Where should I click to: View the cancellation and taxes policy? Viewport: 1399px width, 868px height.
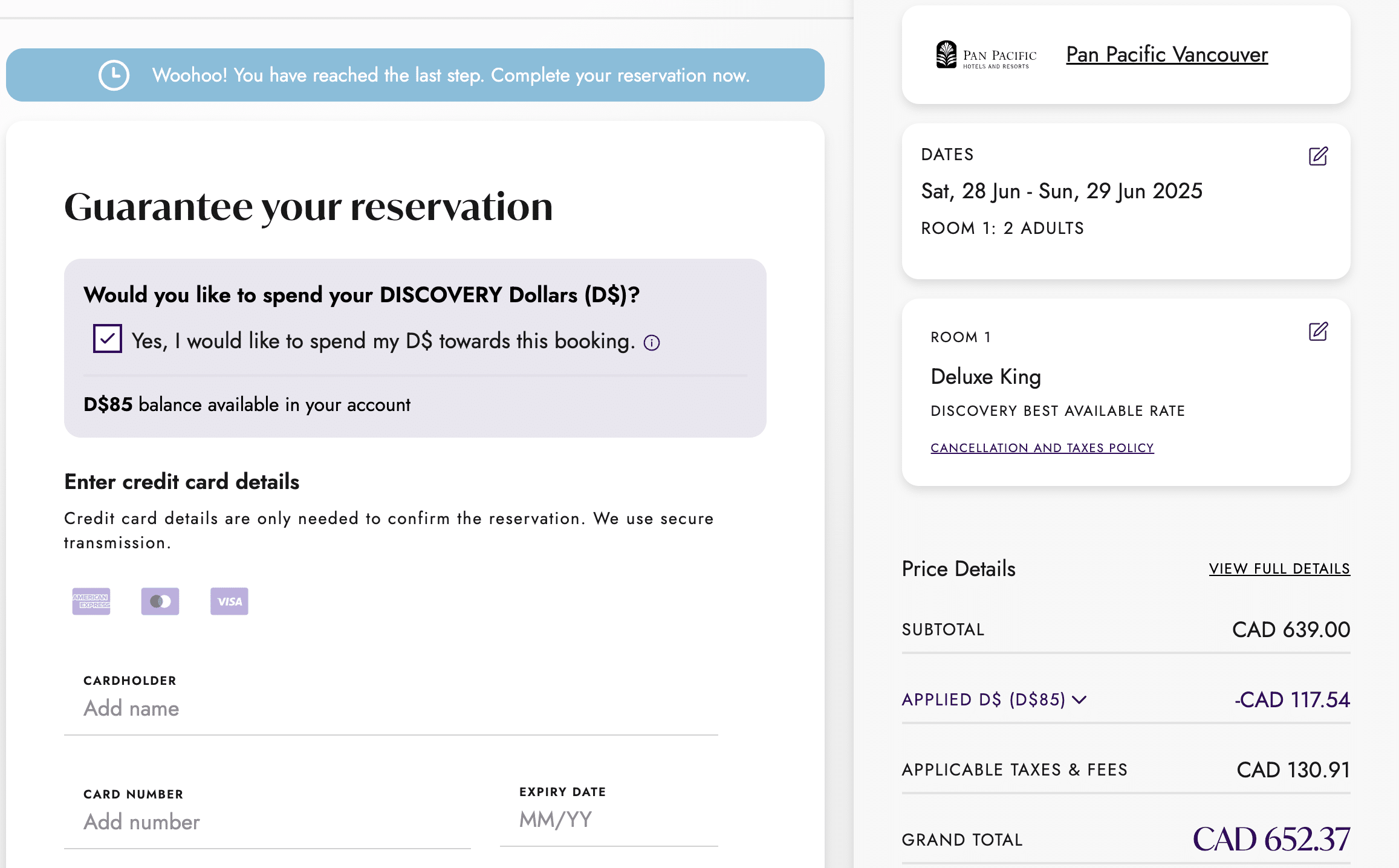[1042, 447]
